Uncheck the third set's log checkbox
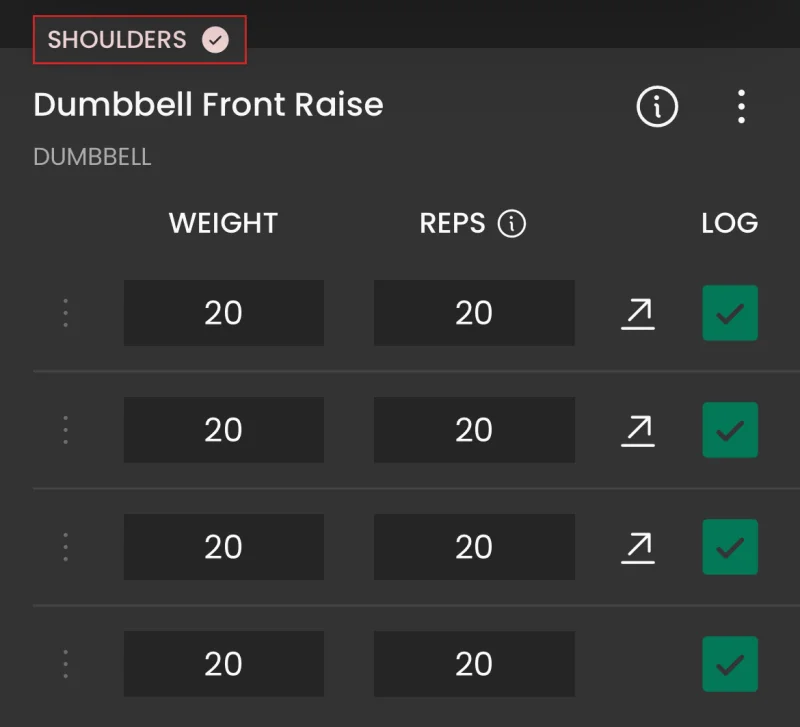800x727 pixels. pyautogui.click(x=730, y=547)
